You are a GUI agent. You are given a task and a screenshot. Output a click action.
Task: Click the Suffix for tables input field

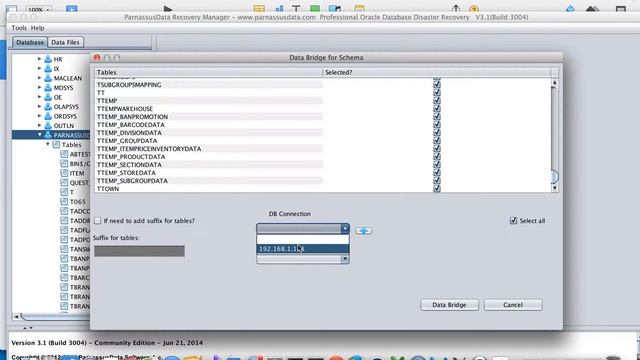(x=139, y=251)
